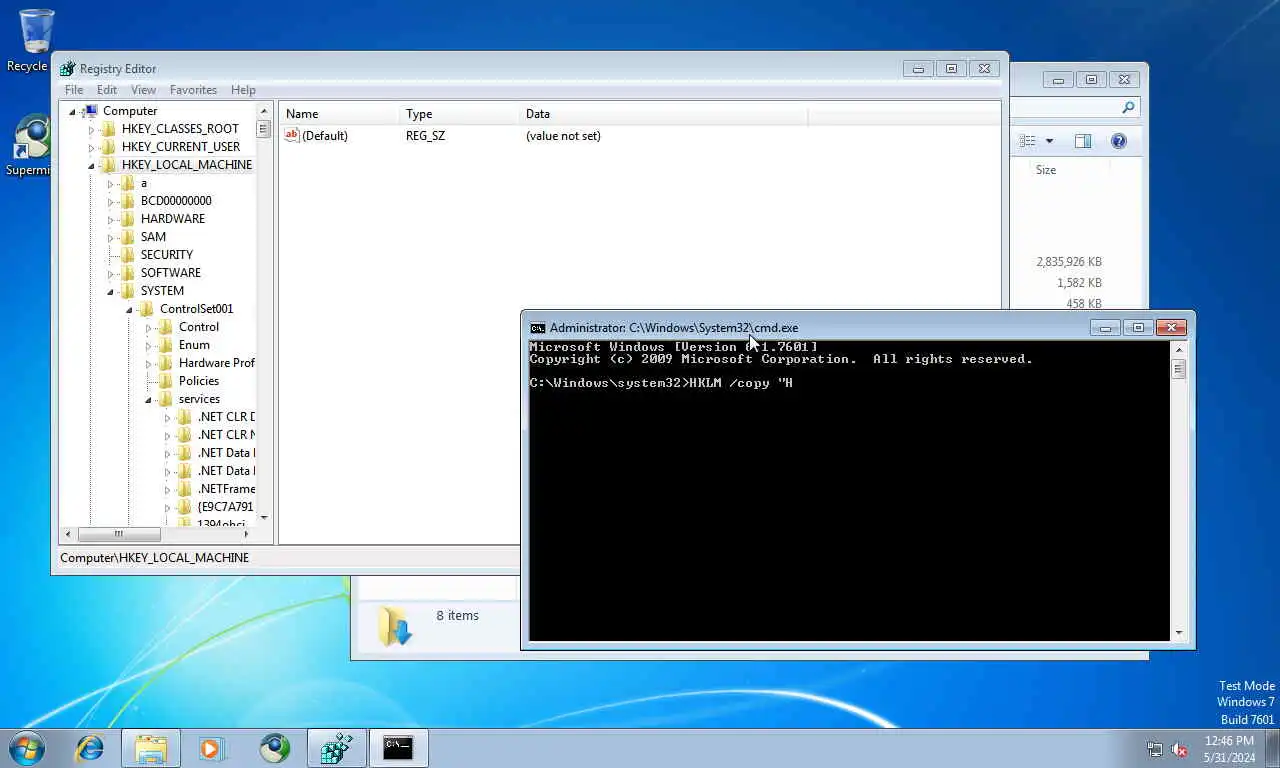
Task: Open Explorer help icon
Action: [x=1119, y=141]
